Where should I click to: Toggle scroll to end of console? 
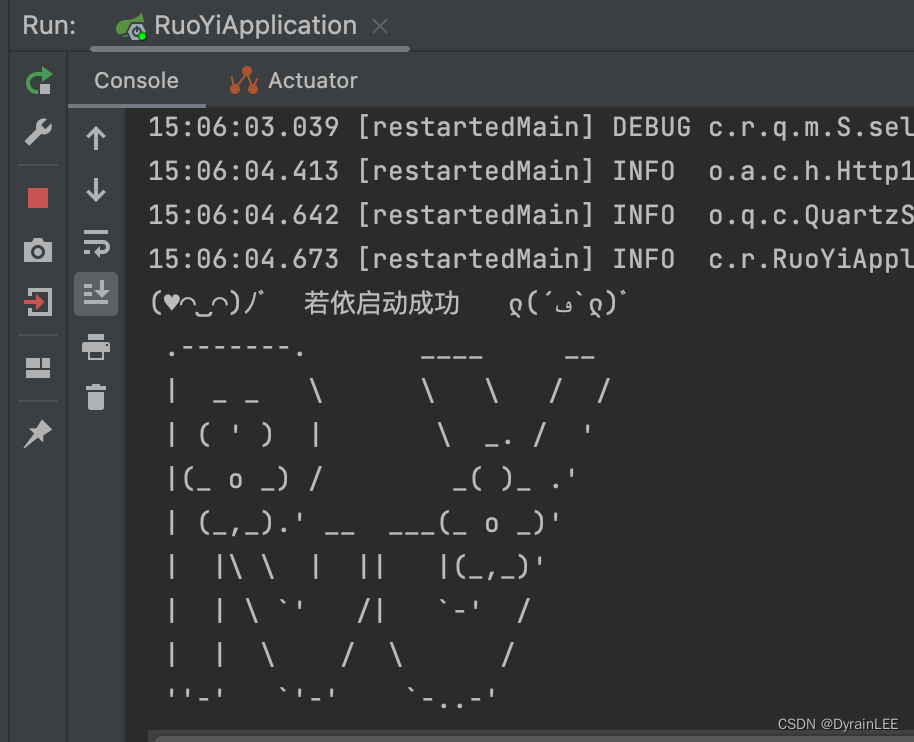[x=96, y=294]
